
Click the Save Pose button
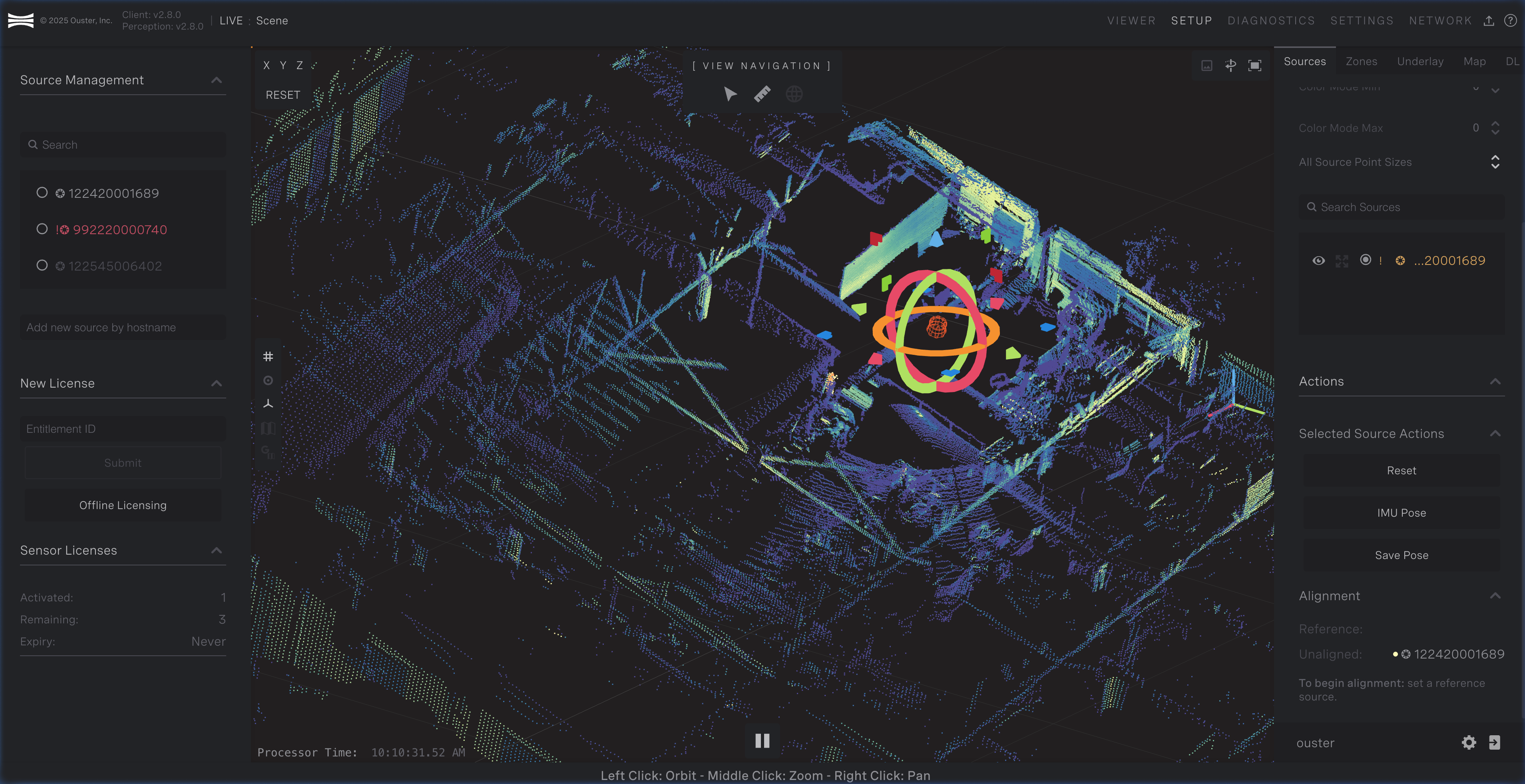1401,555
